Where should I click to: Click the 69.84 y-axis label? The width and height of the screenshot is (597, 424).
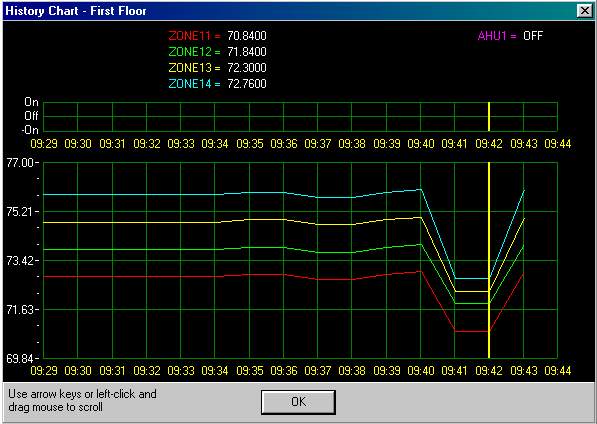pyautogui.click(x=21, y=359)
